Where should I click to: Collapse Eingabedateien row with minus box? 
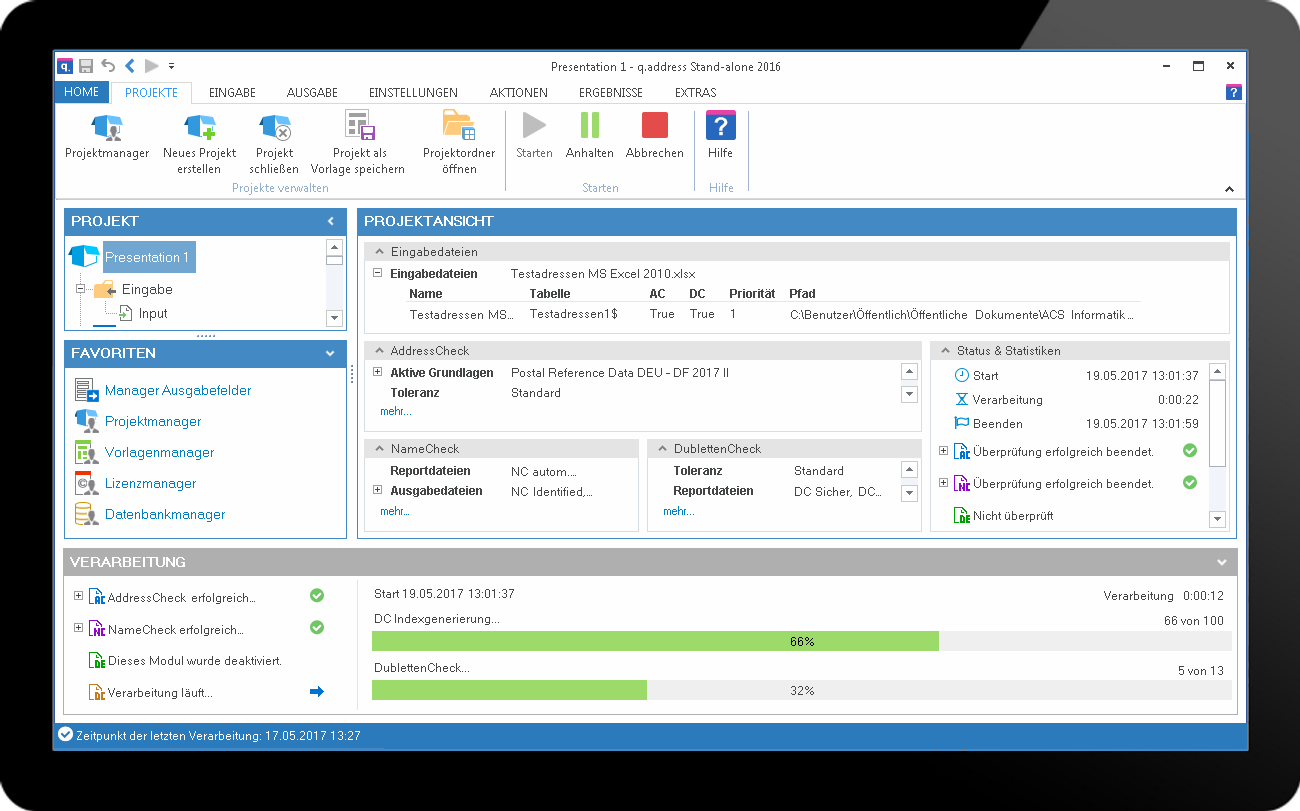point(378,273)
